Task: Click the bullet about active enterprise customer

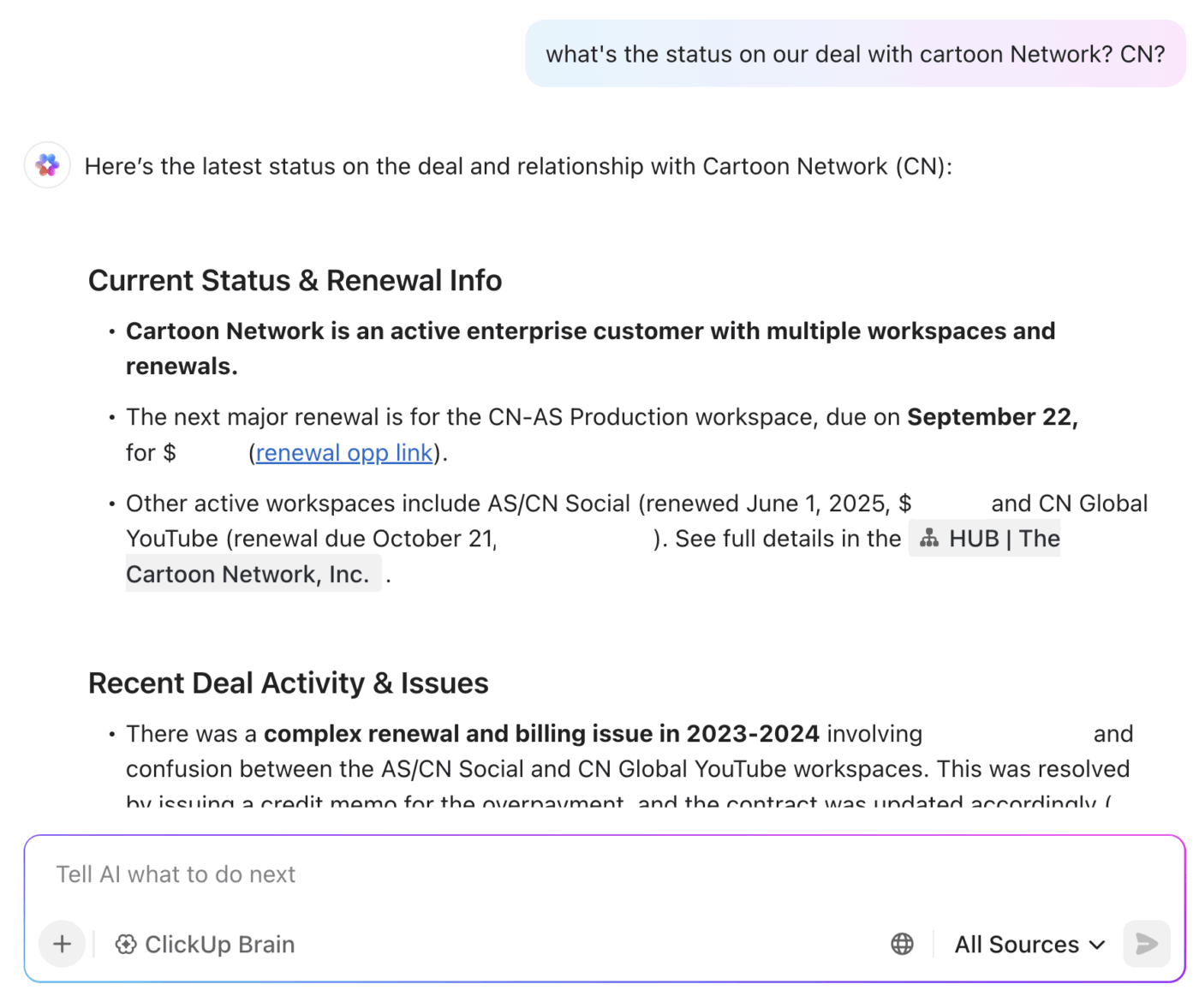Action: [591, 349]
